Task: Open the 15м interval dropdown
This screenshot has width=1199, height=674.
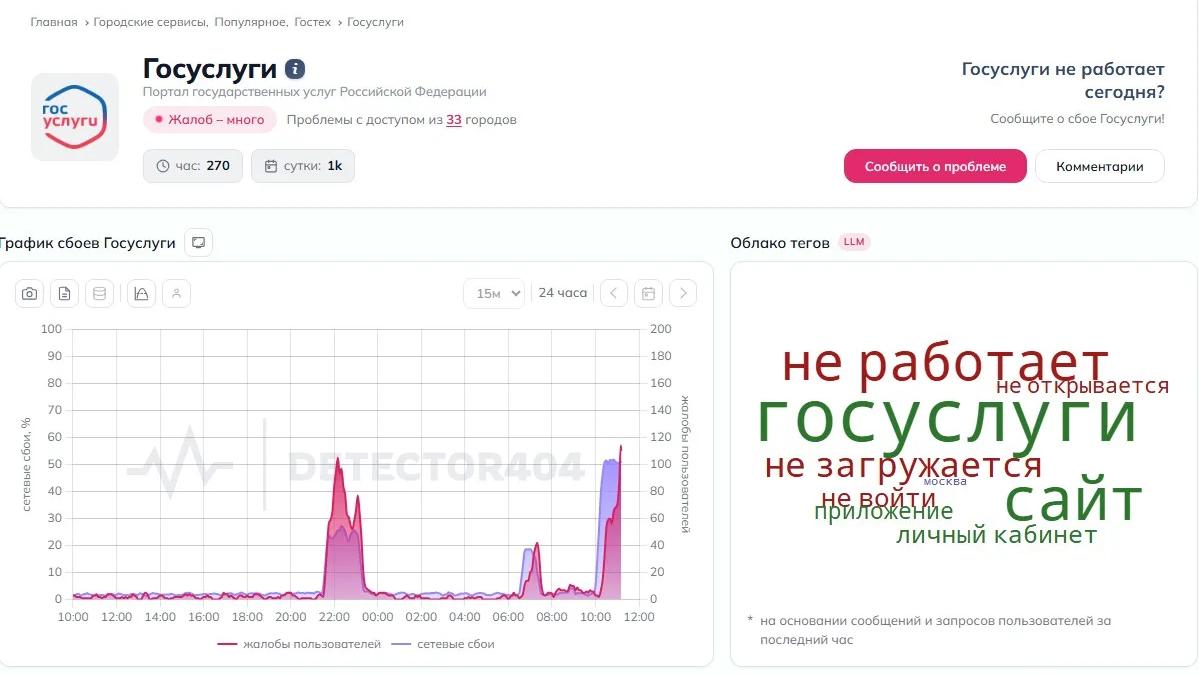Action: point(494,293)
